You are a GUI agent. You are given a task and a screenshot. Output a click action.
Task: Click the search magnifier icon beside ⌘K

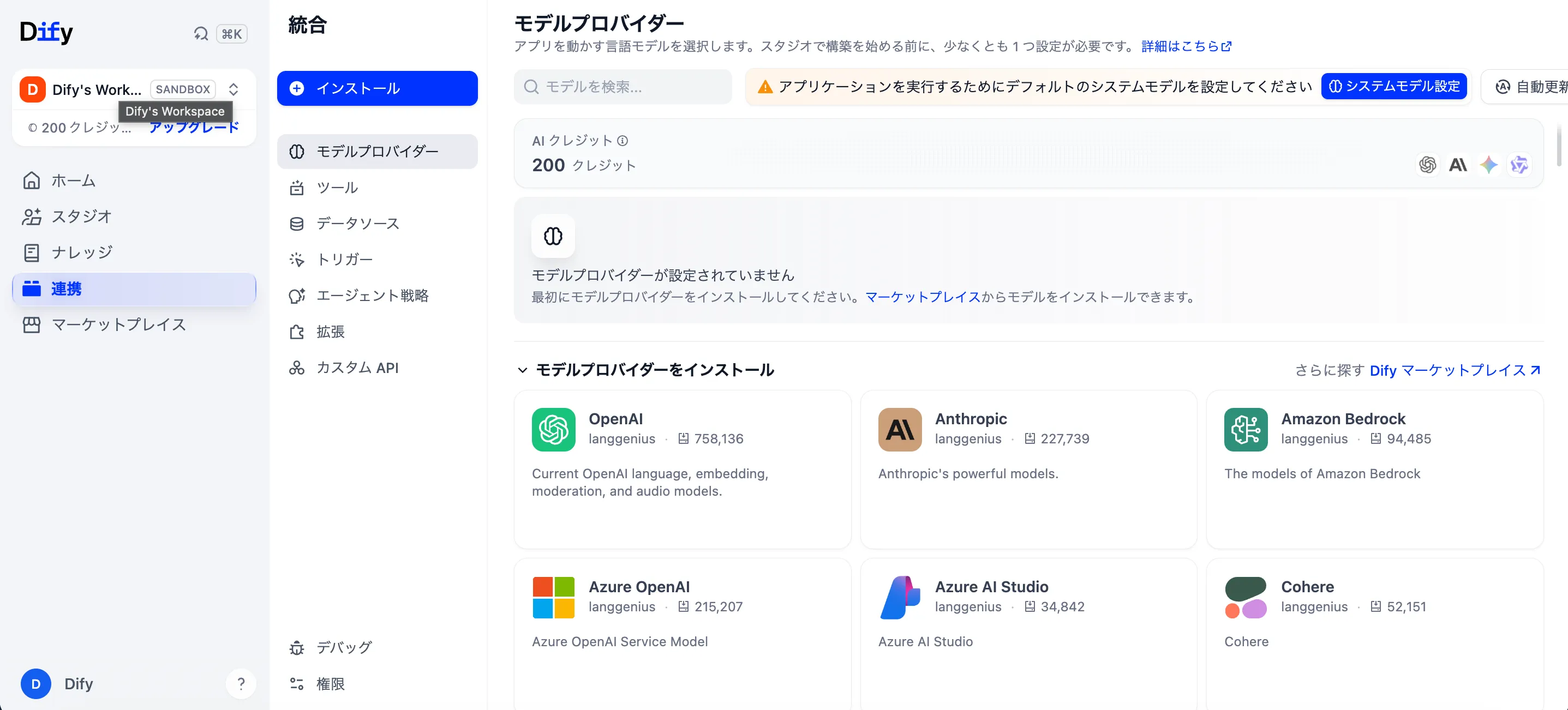[x=201, y=34]
